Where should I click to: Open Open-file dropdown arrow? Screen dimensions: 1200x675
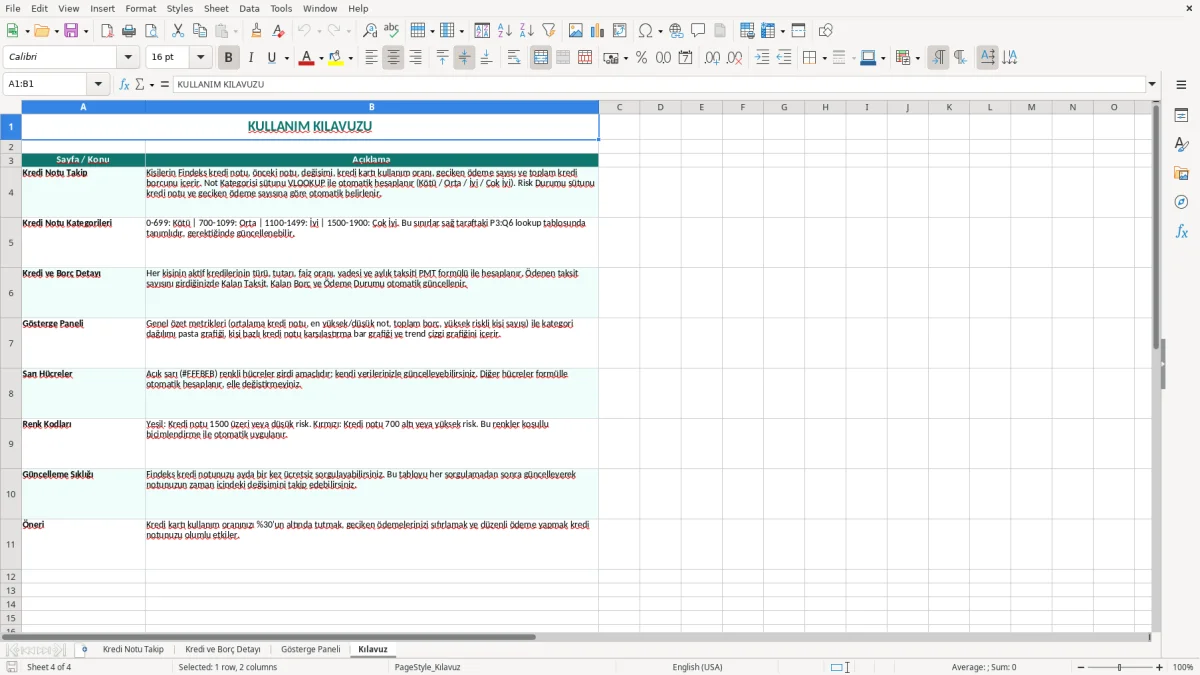point(55,31)
